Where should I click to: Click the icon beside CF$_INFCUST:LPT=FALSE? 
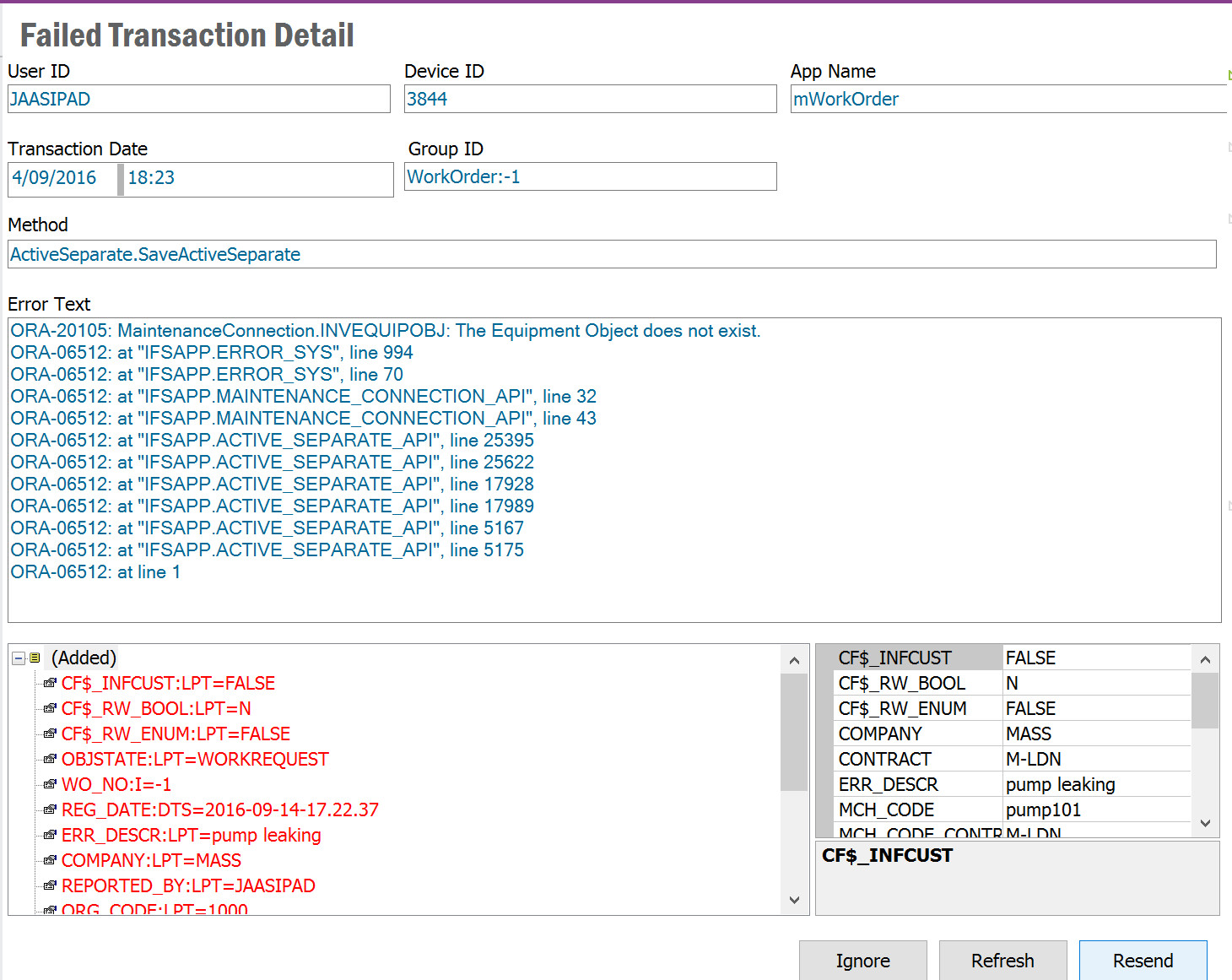[50, 683]
